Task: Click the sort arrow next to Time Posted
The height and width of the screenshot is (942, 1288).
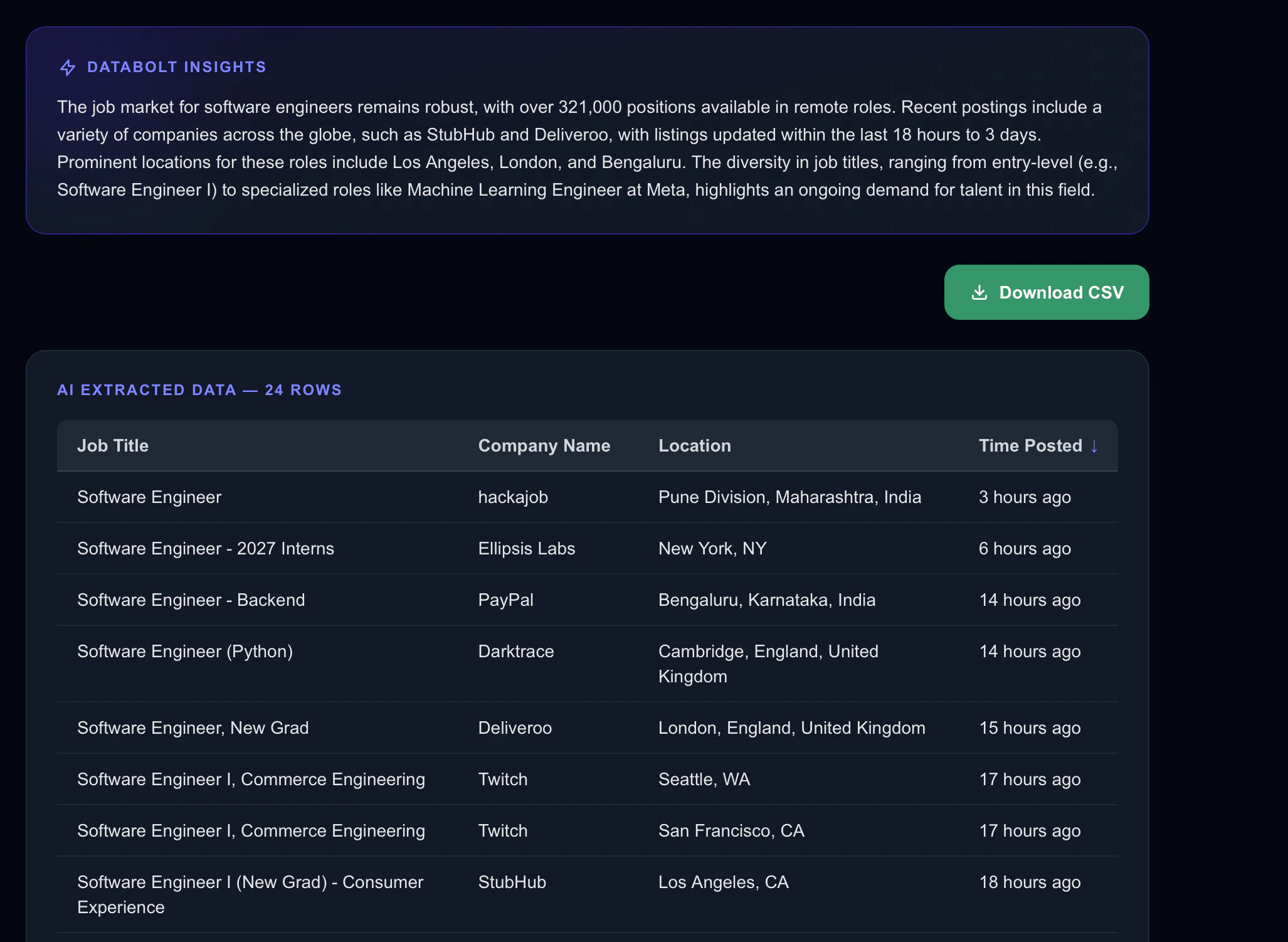Action: pyautogui.click(x=1094, y=446)
